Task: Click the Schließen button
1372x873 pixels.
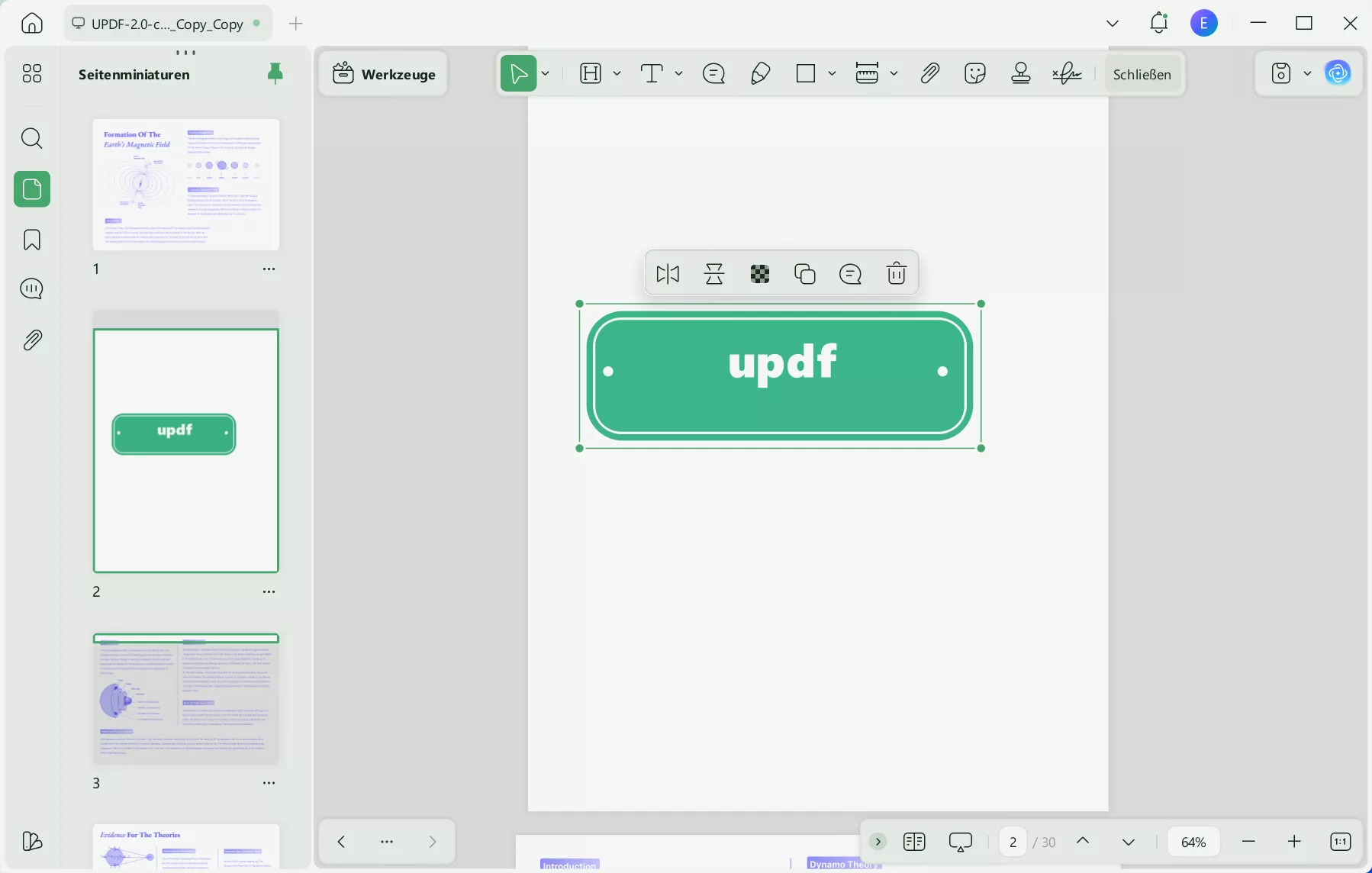Action: tap(1142, 74)
